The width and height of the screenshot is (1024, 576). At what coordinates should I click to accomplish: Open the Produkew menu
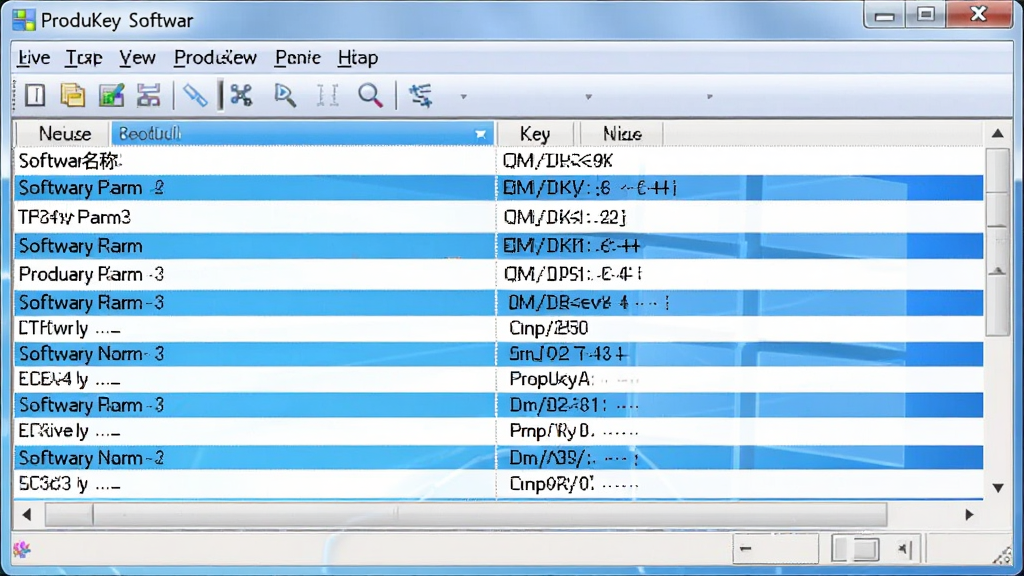coord(215,58)
